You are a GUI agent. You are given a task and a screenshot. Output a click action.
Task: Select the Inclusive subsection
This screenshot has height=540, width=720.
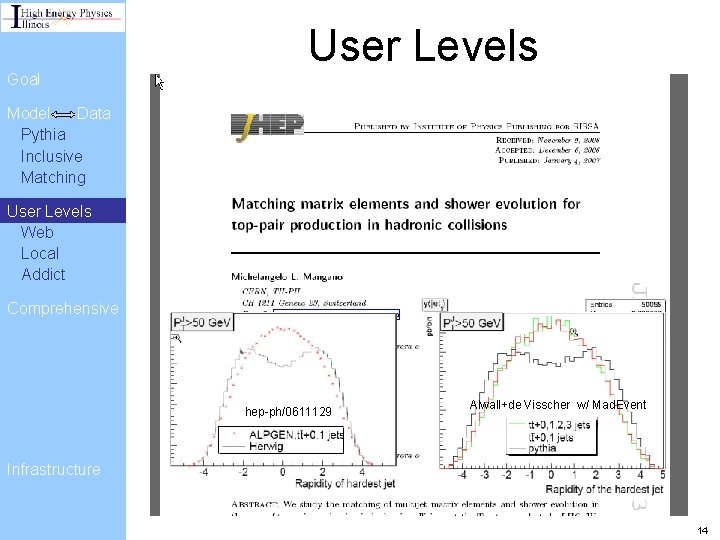(51, 156)
